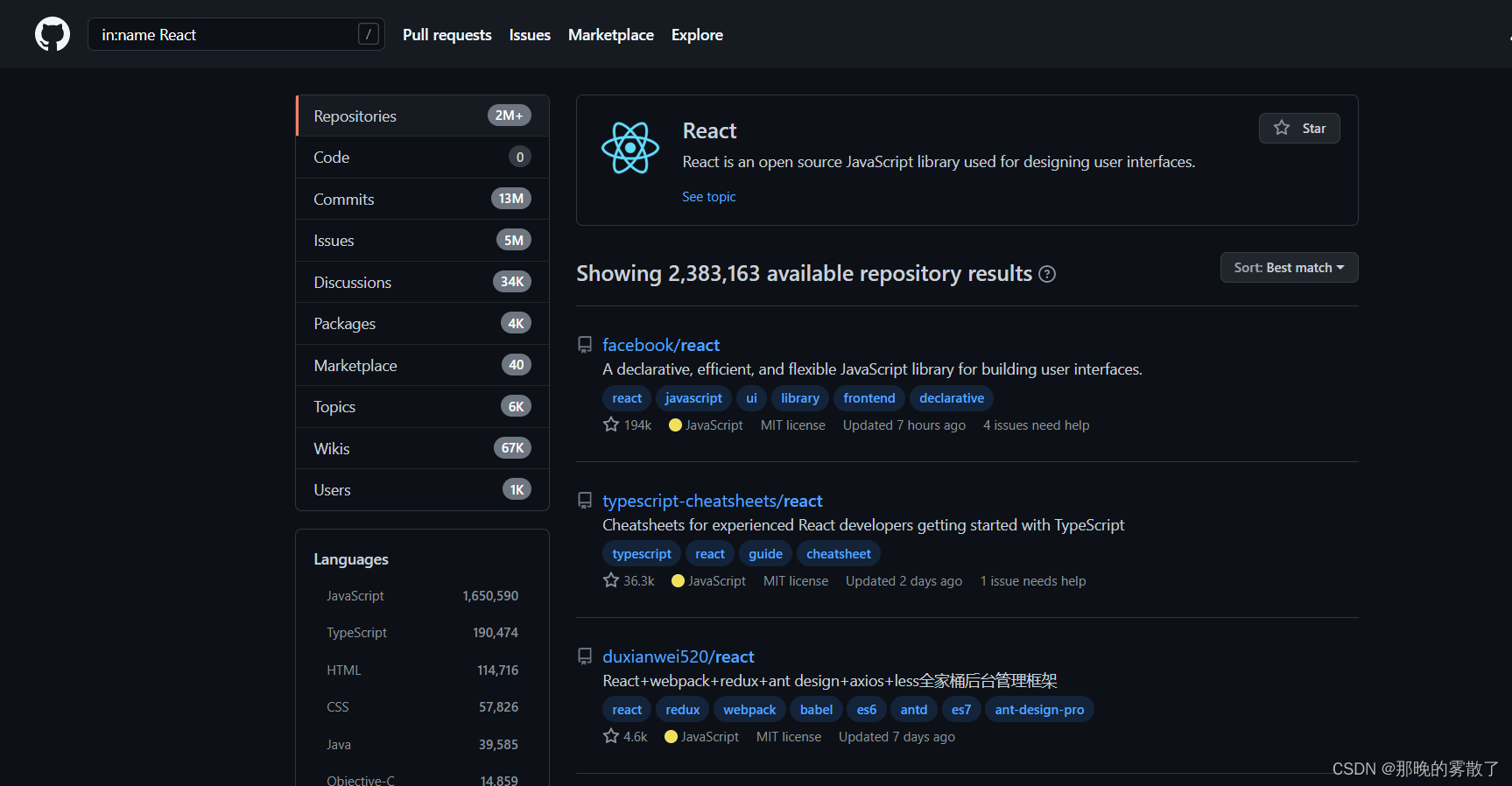Select the Issues filter showing 5M
The width and height of the screenshot is (1512, 786).
423,241
